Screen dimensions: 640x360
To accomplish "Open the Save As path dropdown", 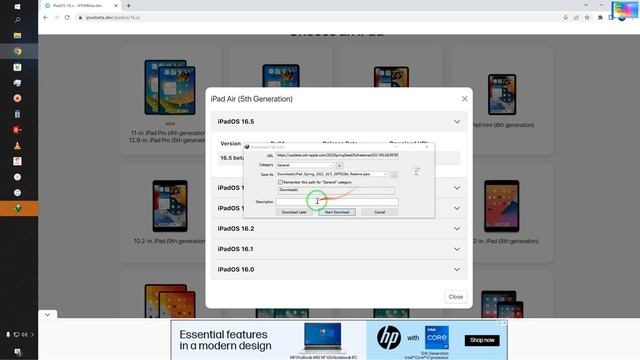I will pyautogui.click(x=384, y=174).
